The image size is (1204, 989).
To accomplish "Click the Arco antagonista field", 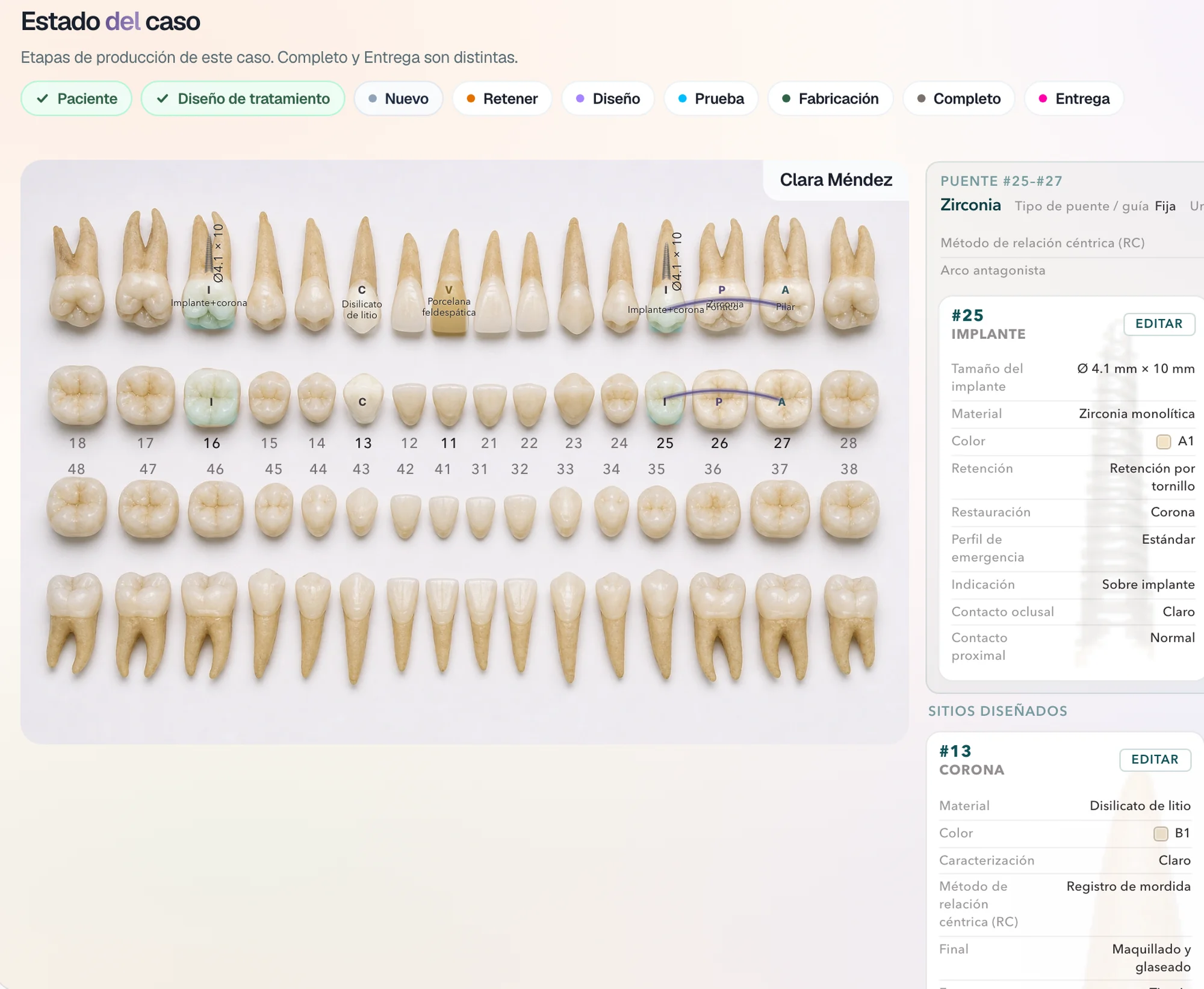I will [x=1072, y=271].
